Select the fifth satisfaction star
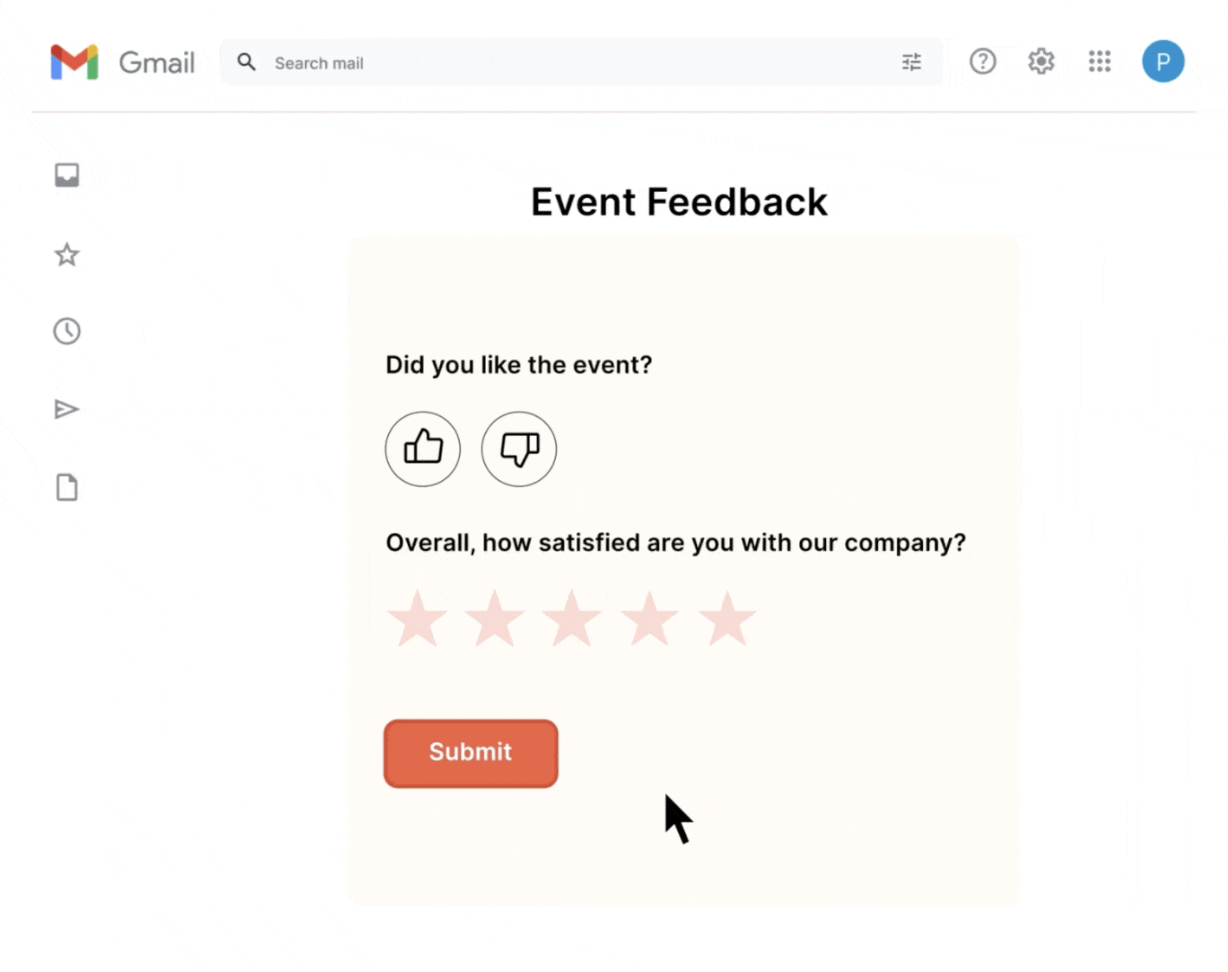This screenshot has width=1228, height=972. 727,619
